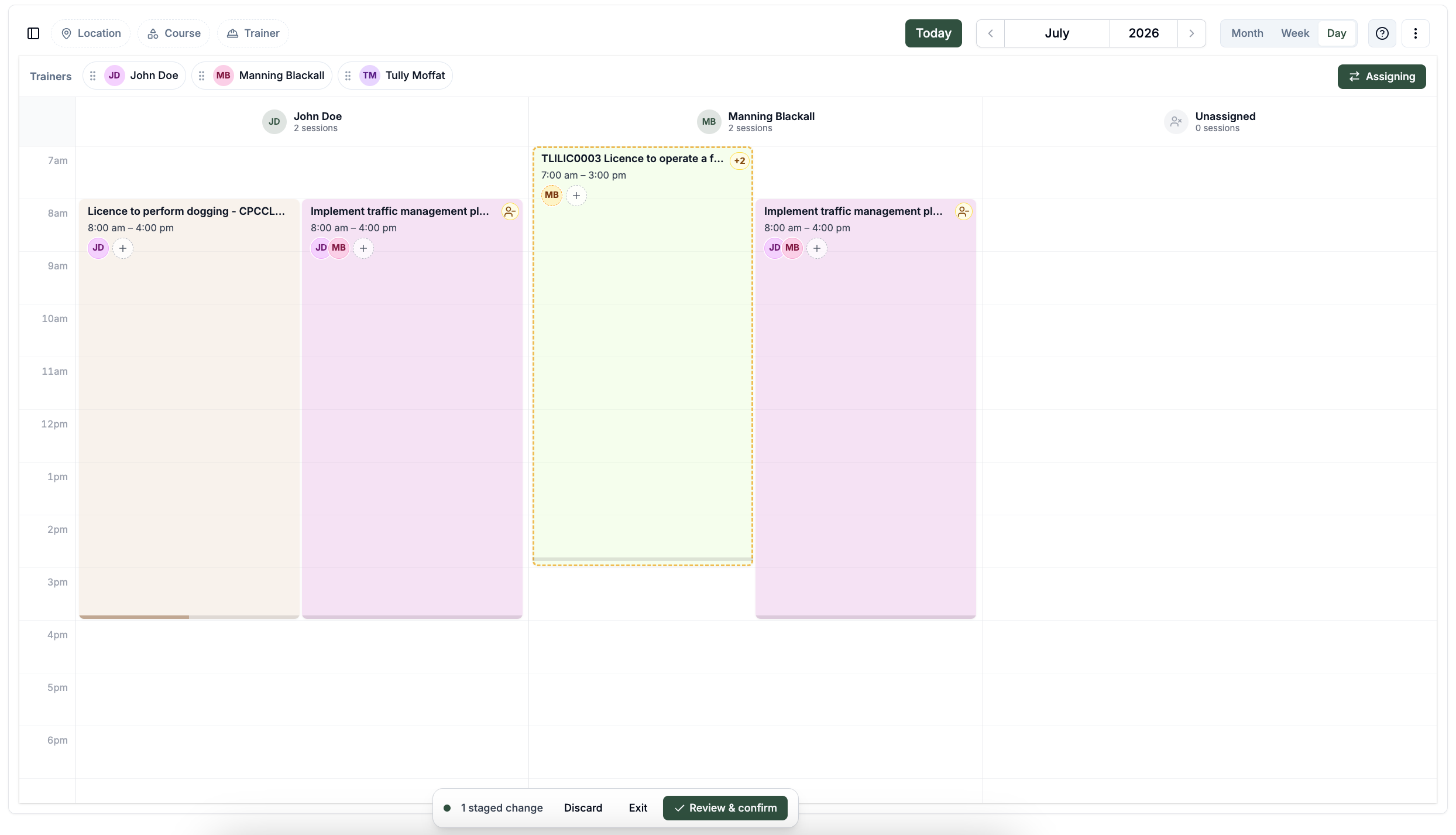Click the MB avatar in Manning Blackall column header
This screenshot has height=835, width=1456.
point(709,122)
